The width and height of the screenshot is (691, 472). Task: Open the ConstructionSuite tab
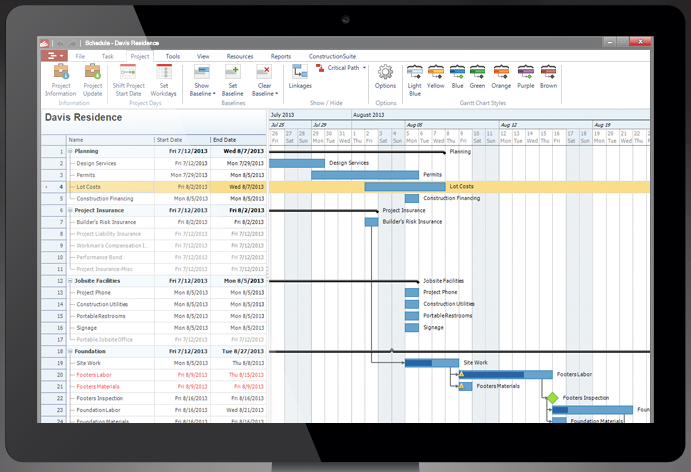pos(333,57)
